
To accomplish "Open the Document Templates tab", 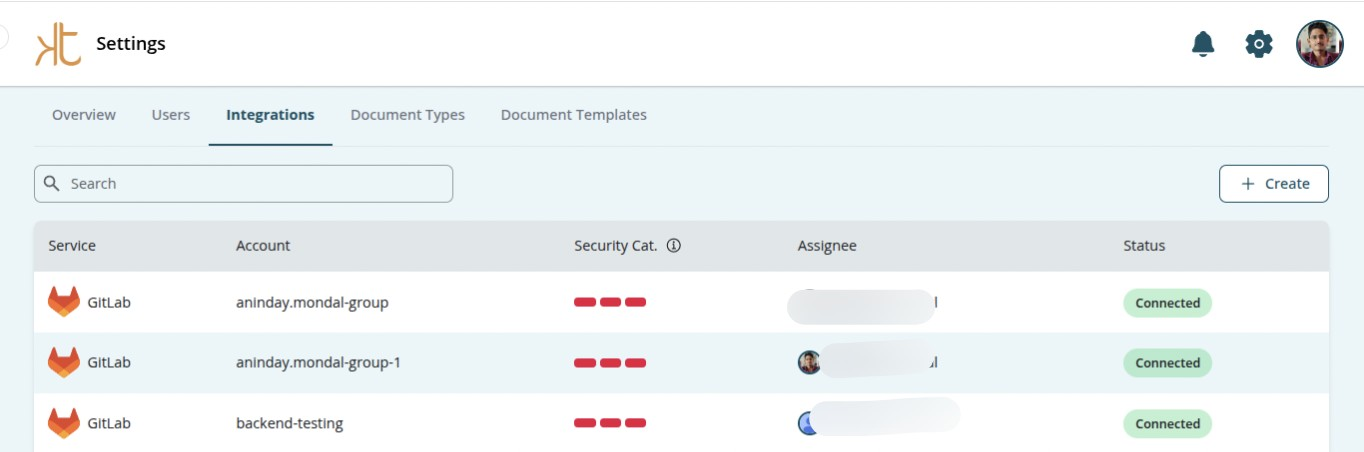I will 573,115.
